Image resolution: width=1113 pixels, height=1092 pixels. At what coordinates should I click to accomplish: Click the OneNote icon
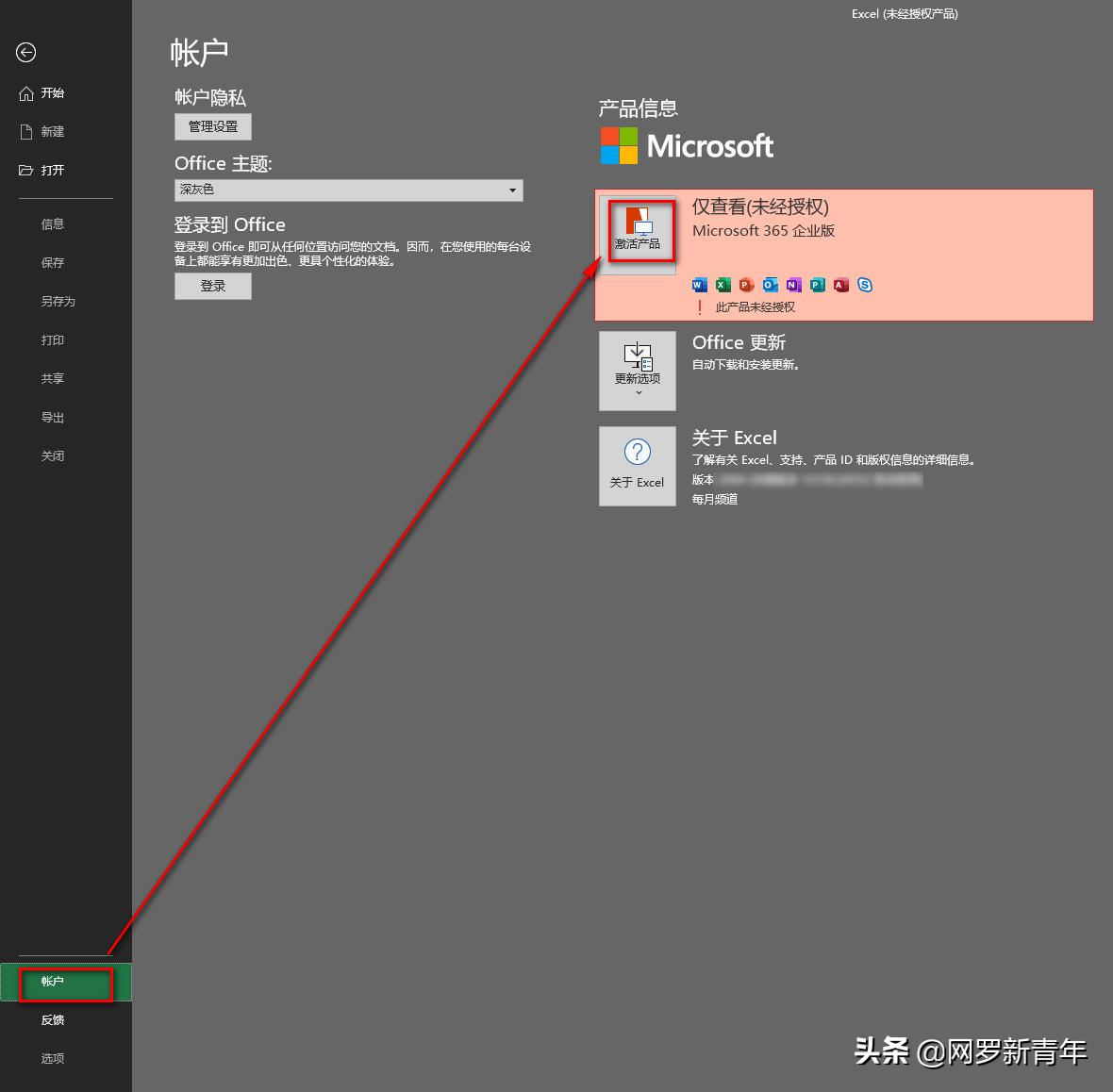(793, 285)
